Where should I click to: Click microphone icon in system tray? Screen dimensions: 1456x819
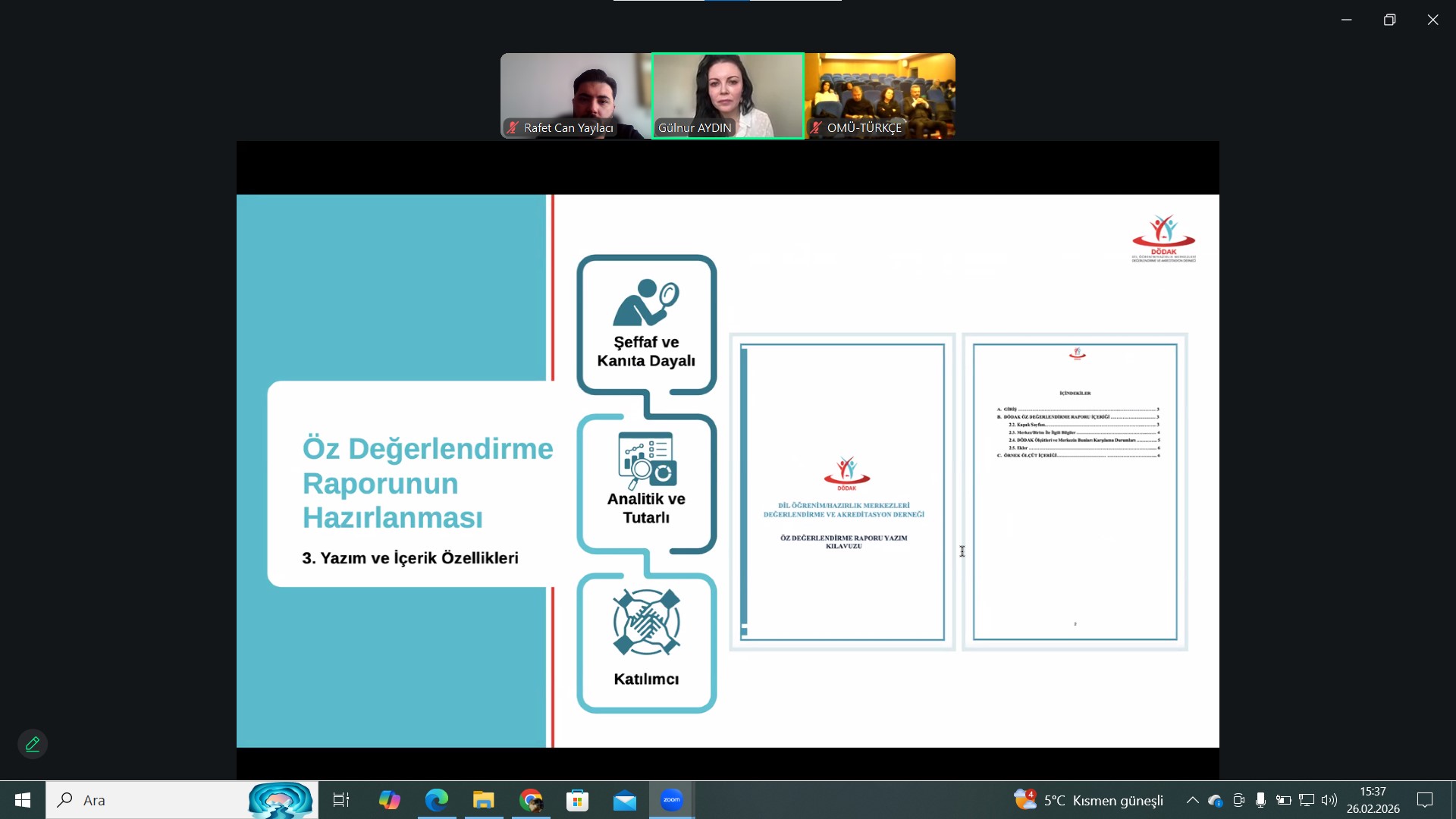click(x=1260, y=800)
